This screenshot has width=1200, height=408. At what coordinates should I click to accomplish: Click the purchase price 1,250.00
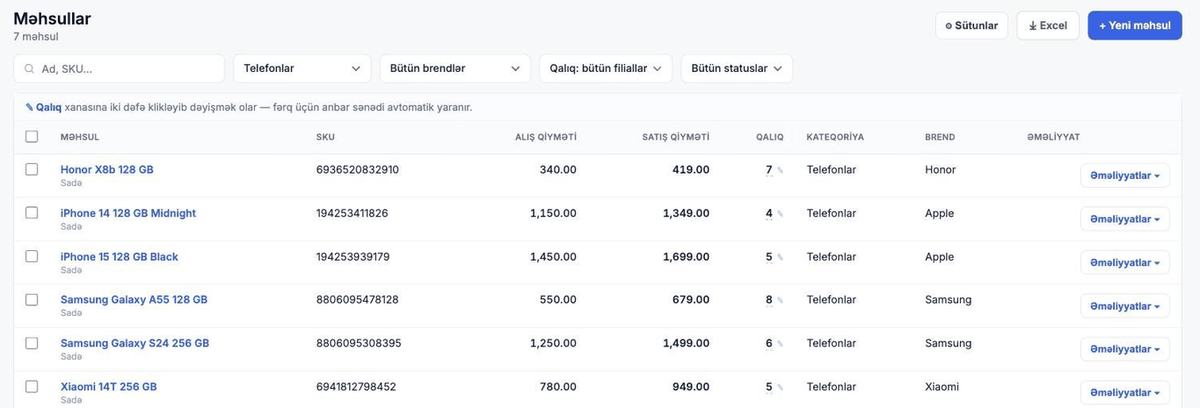pyautogui.click(x=553, y=343)
